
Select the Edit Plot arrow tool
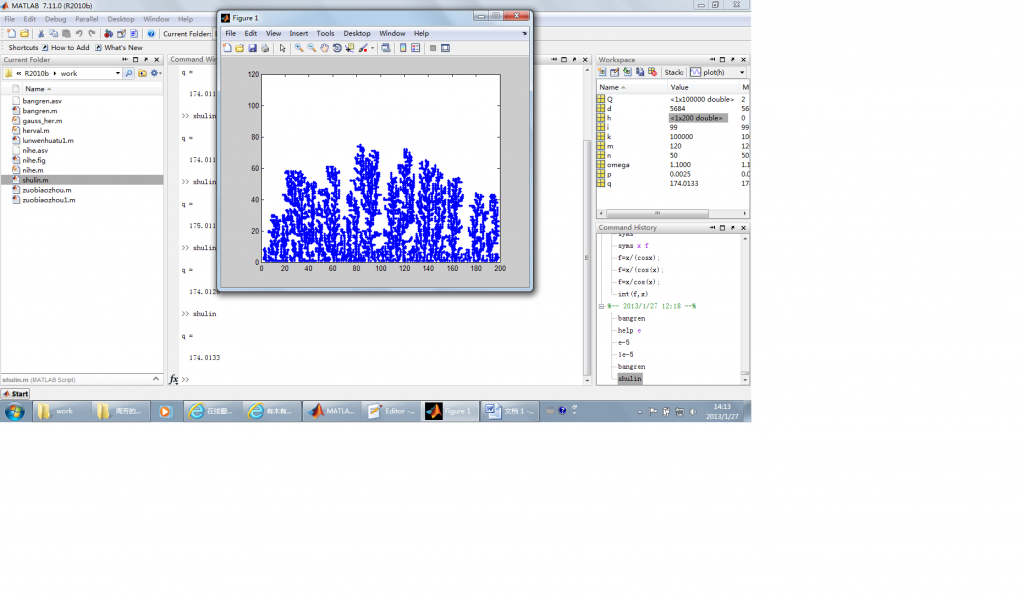coord(282,48)
